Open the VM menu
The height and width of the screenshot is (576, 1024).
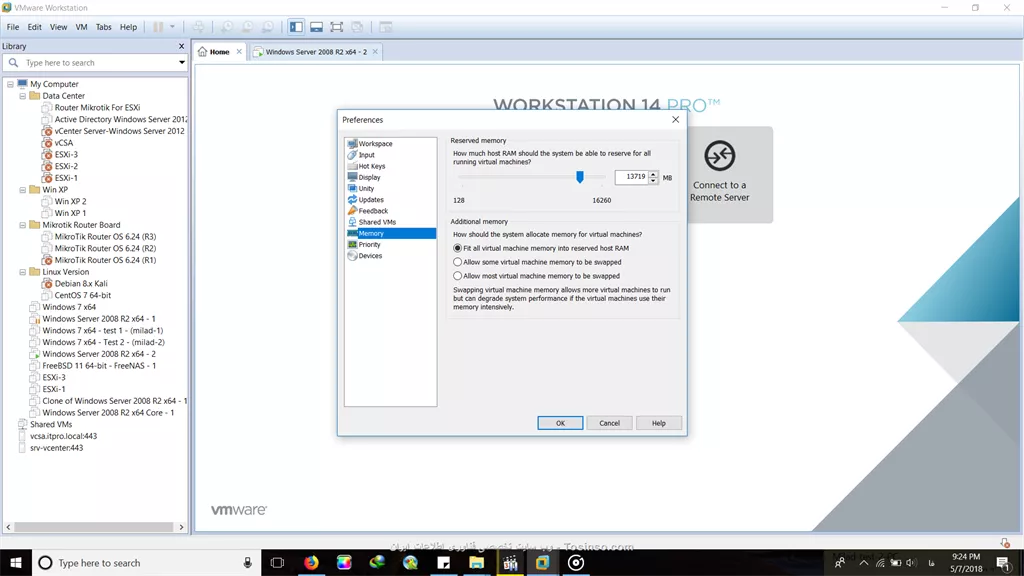click(x=81, y=27)
